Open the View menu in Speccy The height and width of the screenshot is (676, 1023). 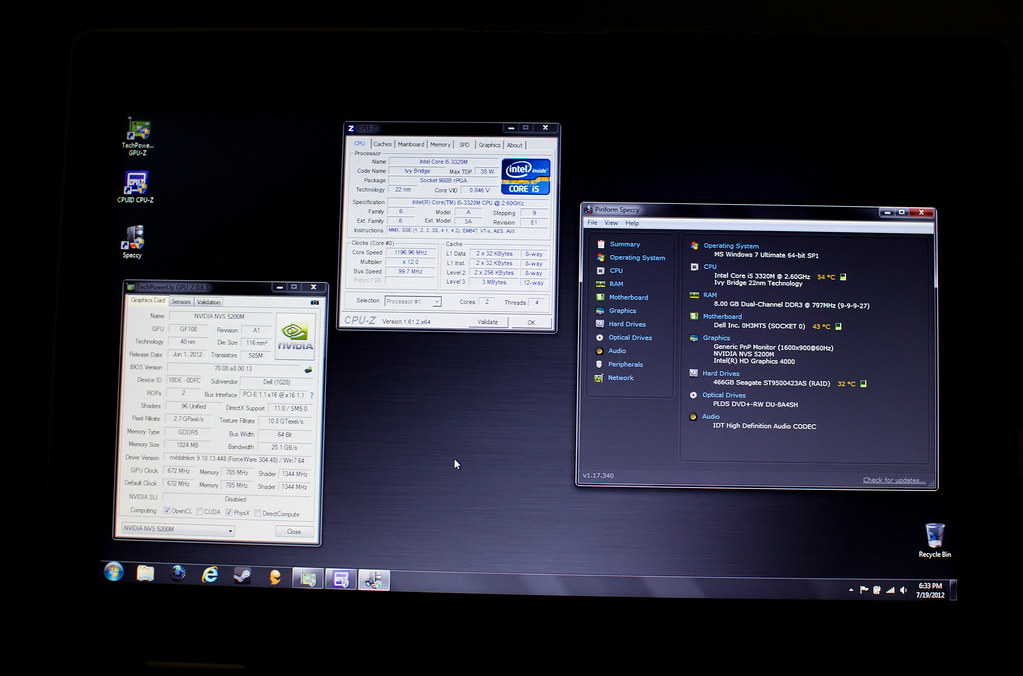pos(611,223)
